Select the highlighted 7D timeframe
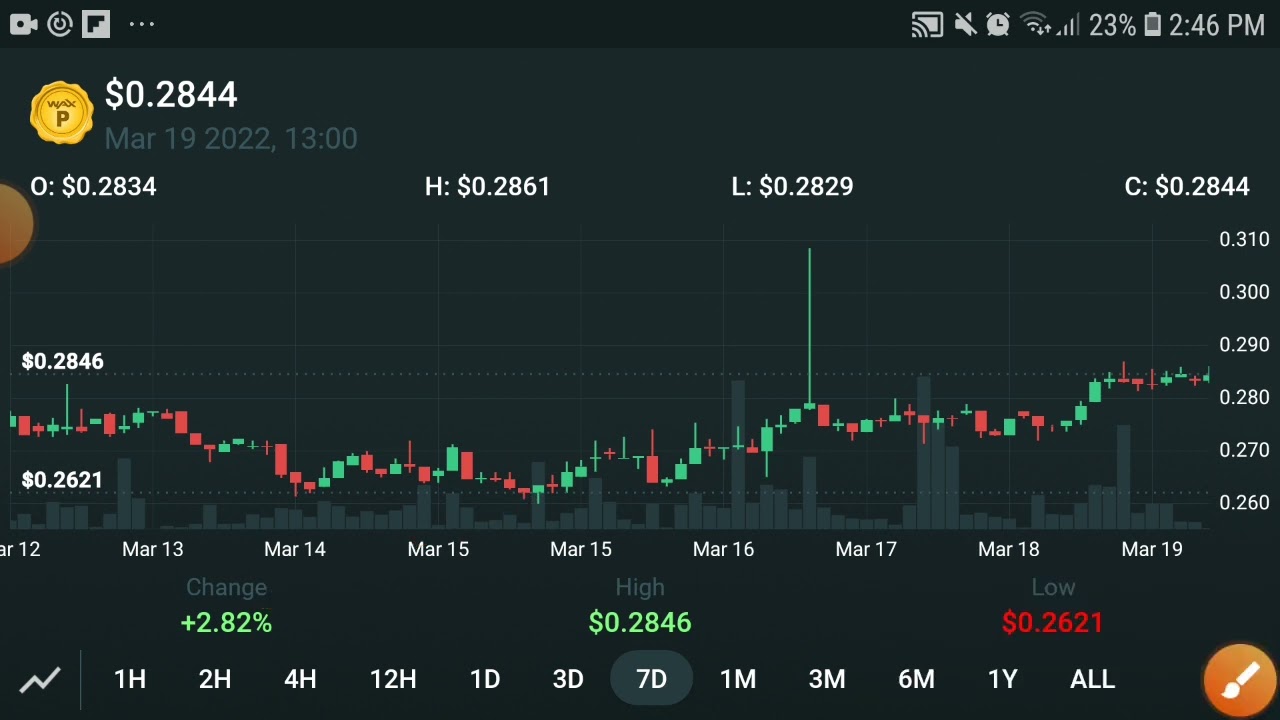Viewport: 1280px width, 720px height. (x=652, y=680)
